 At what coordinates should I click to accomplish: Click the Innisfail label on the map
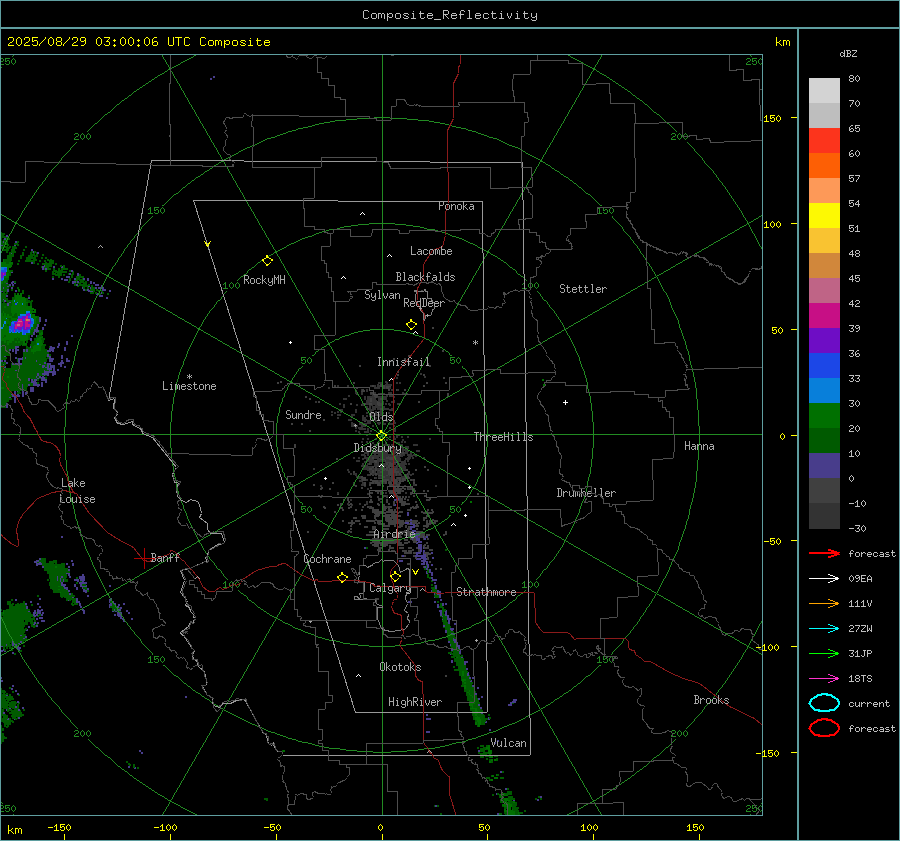(x=404, y=362)
